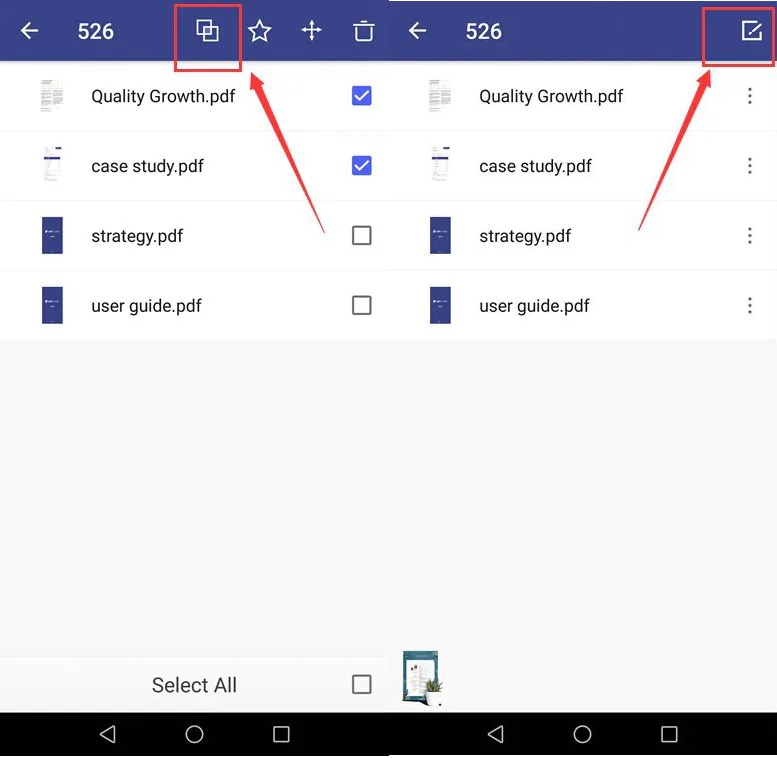The image size is (777, 758).
Task: Tap Android home button in right navigation bar
Action: coord(582,734)
